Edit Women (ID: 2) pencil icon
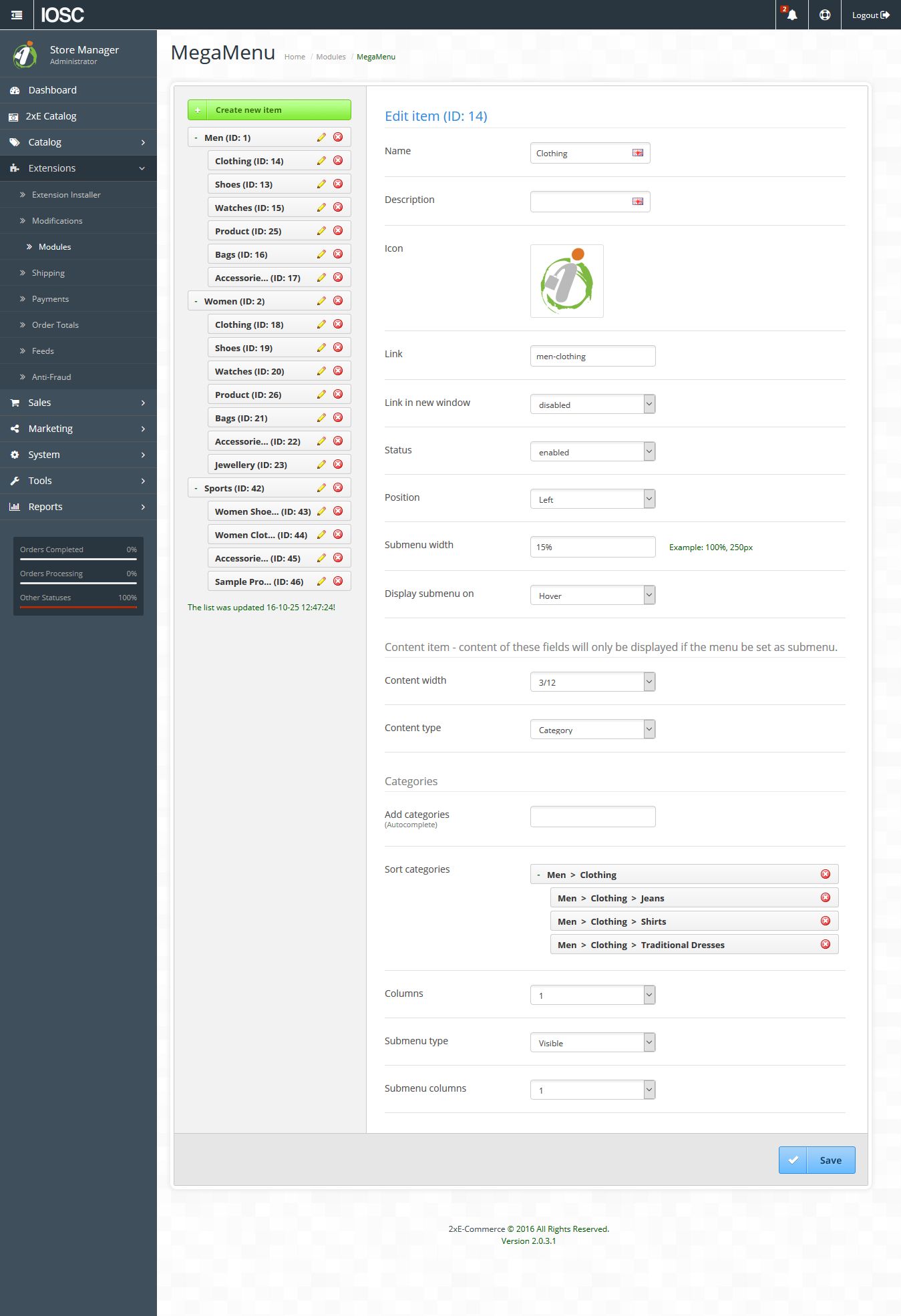Viewport: 901px width, 1316px height. (x=321, y=300)
